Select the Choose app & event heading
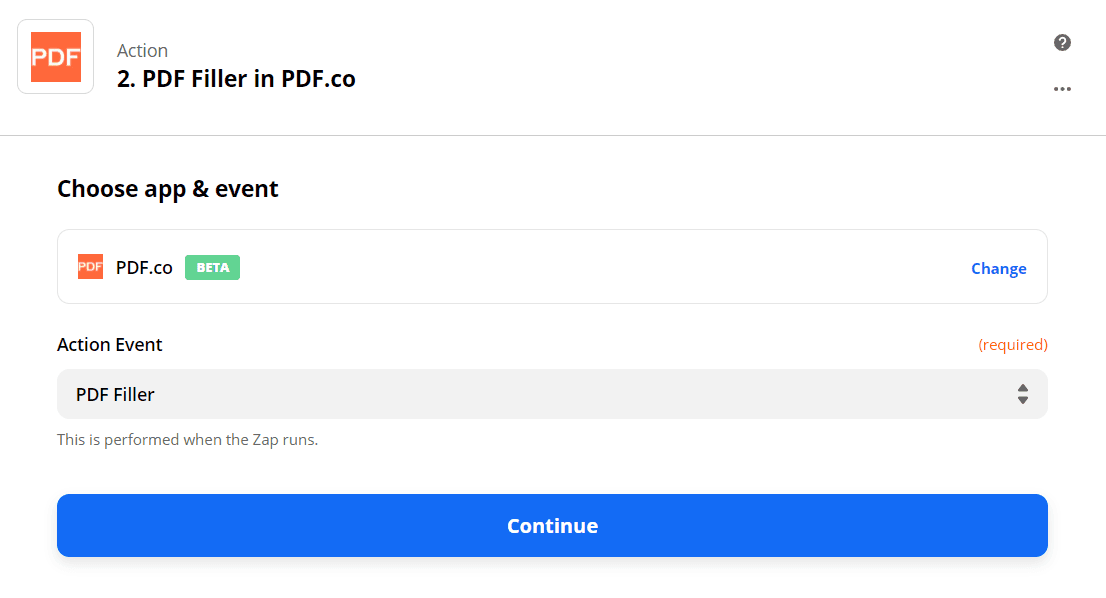 [167, 188]
